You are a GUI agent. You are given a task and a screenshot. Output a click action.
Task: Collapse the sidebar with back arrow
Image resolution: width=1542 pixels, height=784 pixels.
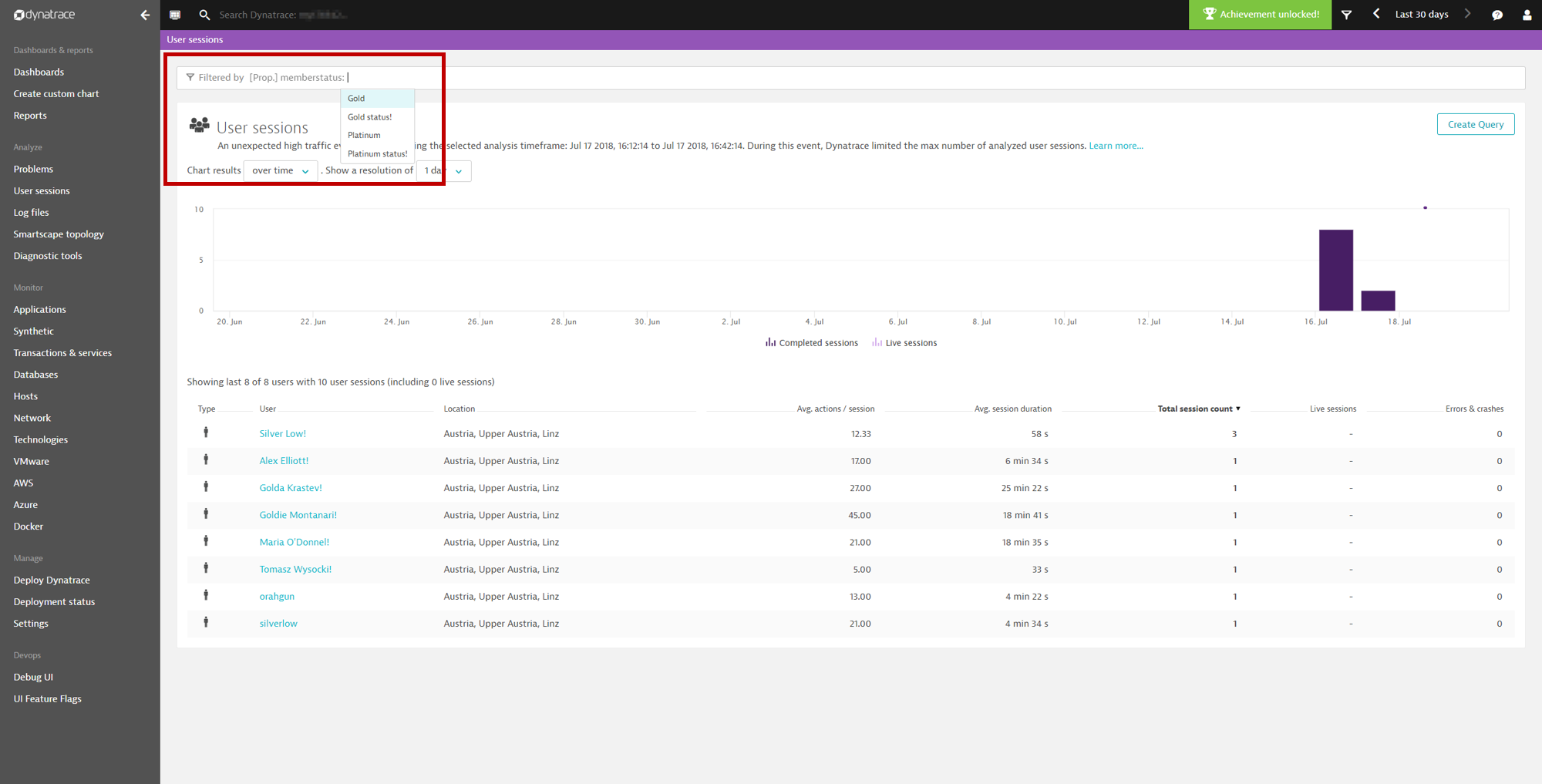(x=145, y=15)
